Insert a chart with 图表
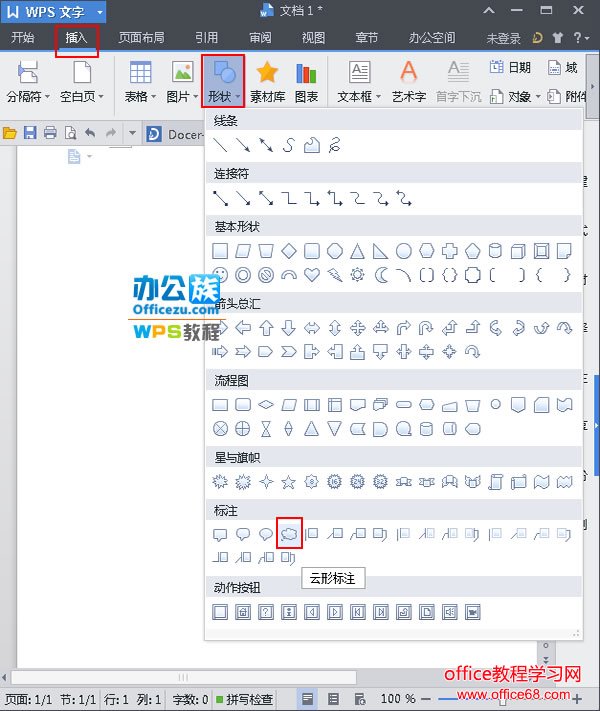The width and height of the screenshot is (600, 711). coord(306,81)
